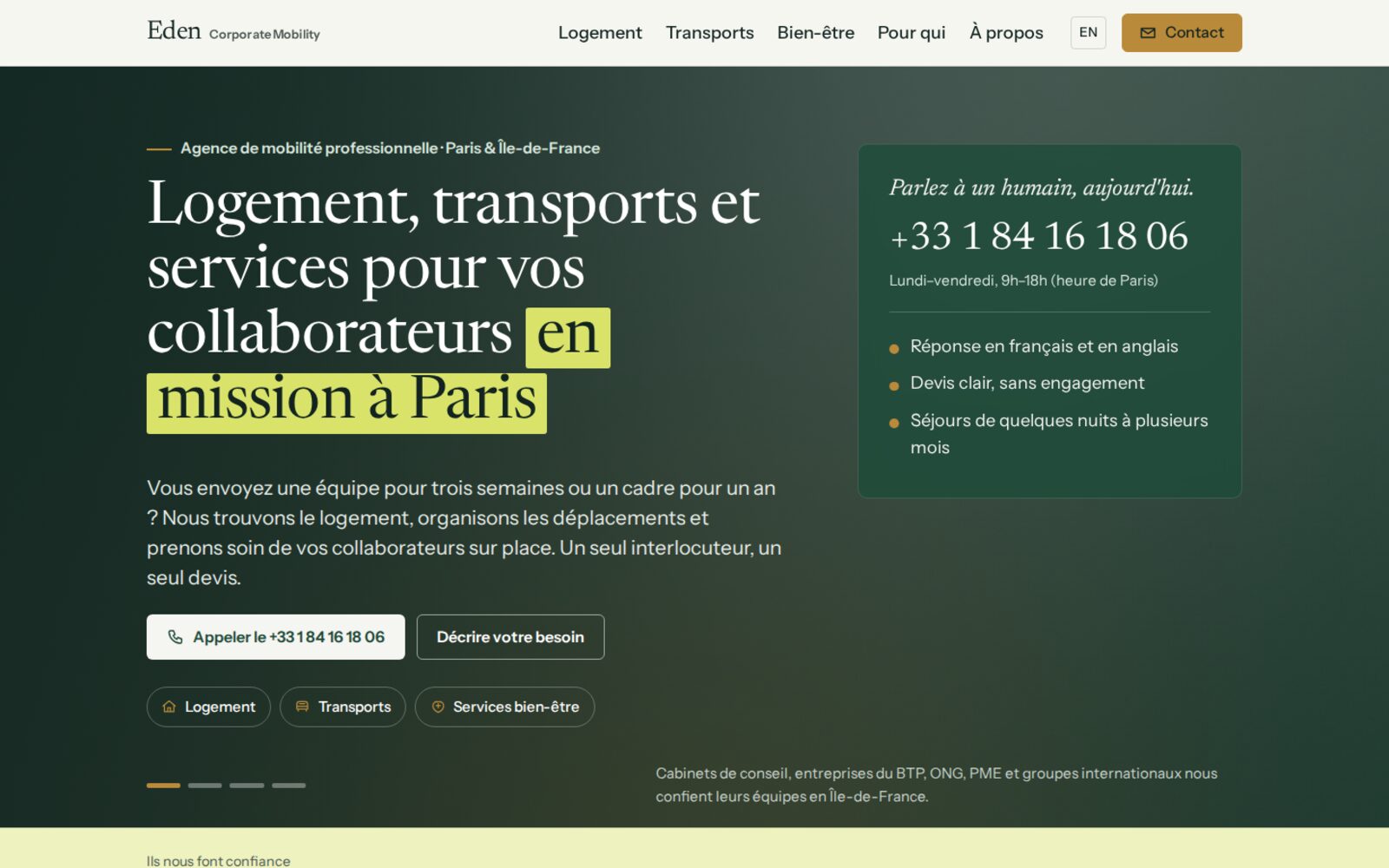This screenshot has width=1389, height=868.
Task: Go to the first carousel slide indicator
Action: pyautogui.click(x=163, y=786)
